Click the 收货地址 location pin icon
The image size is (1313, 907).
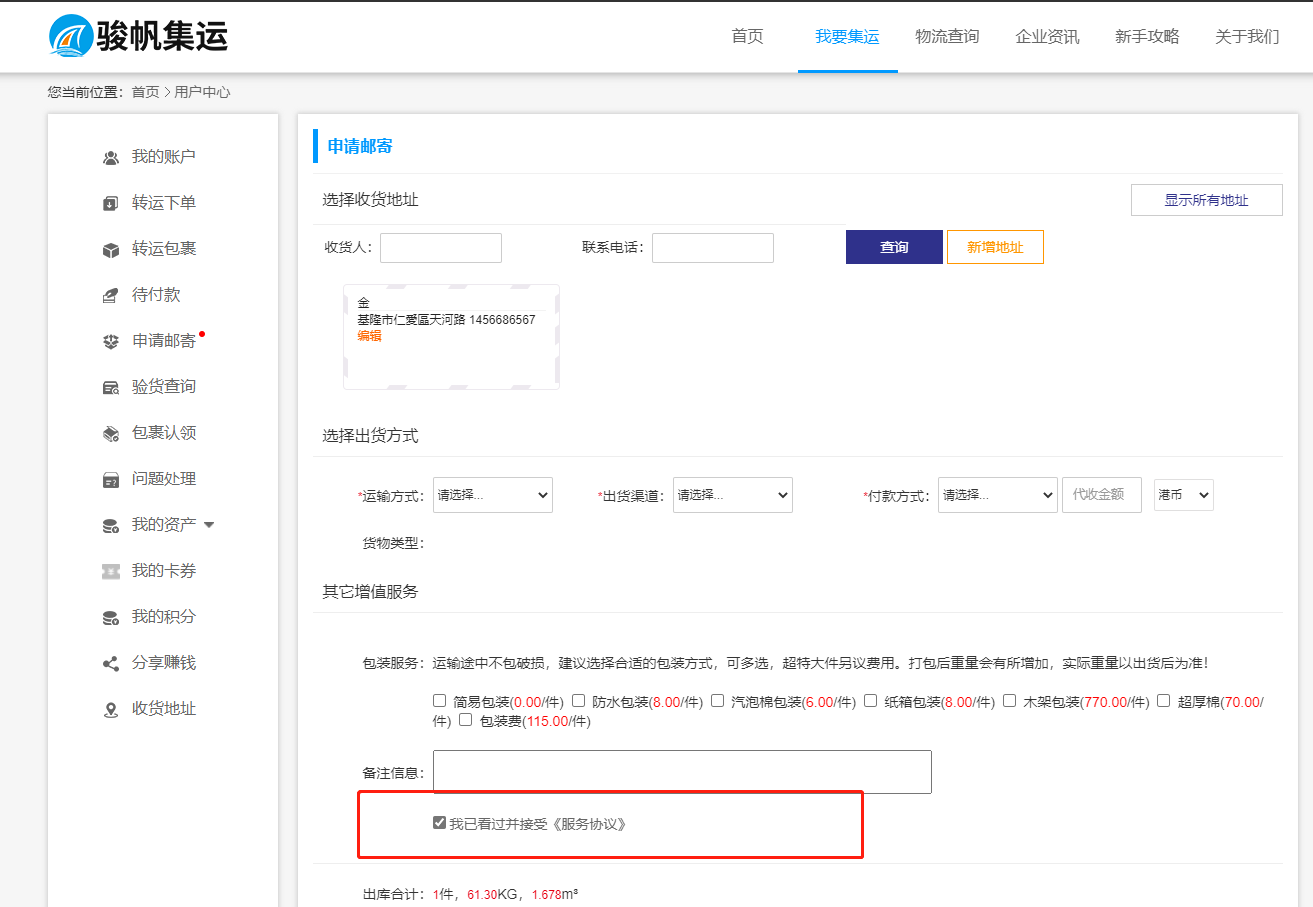[111, 710]
